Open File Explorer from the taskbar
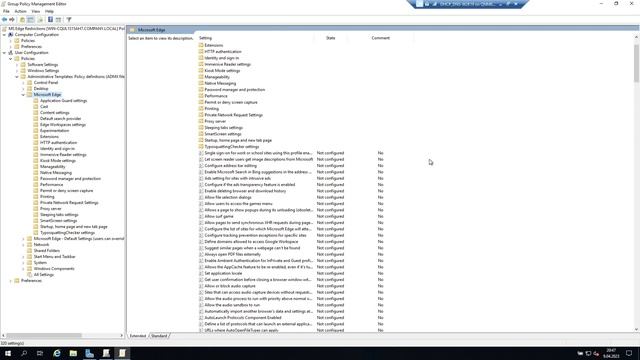The height and width of the screenshot is (360, 640). click(73, 353)
